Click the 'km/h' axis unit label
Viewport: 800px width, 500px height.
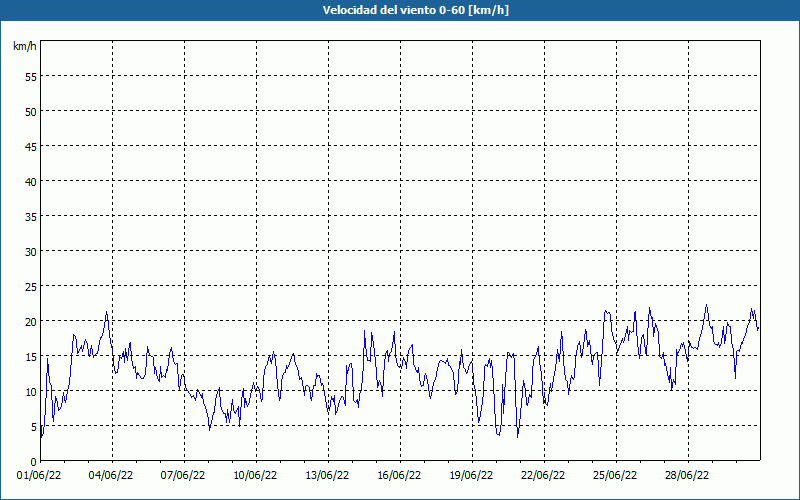tap(24, 46)
